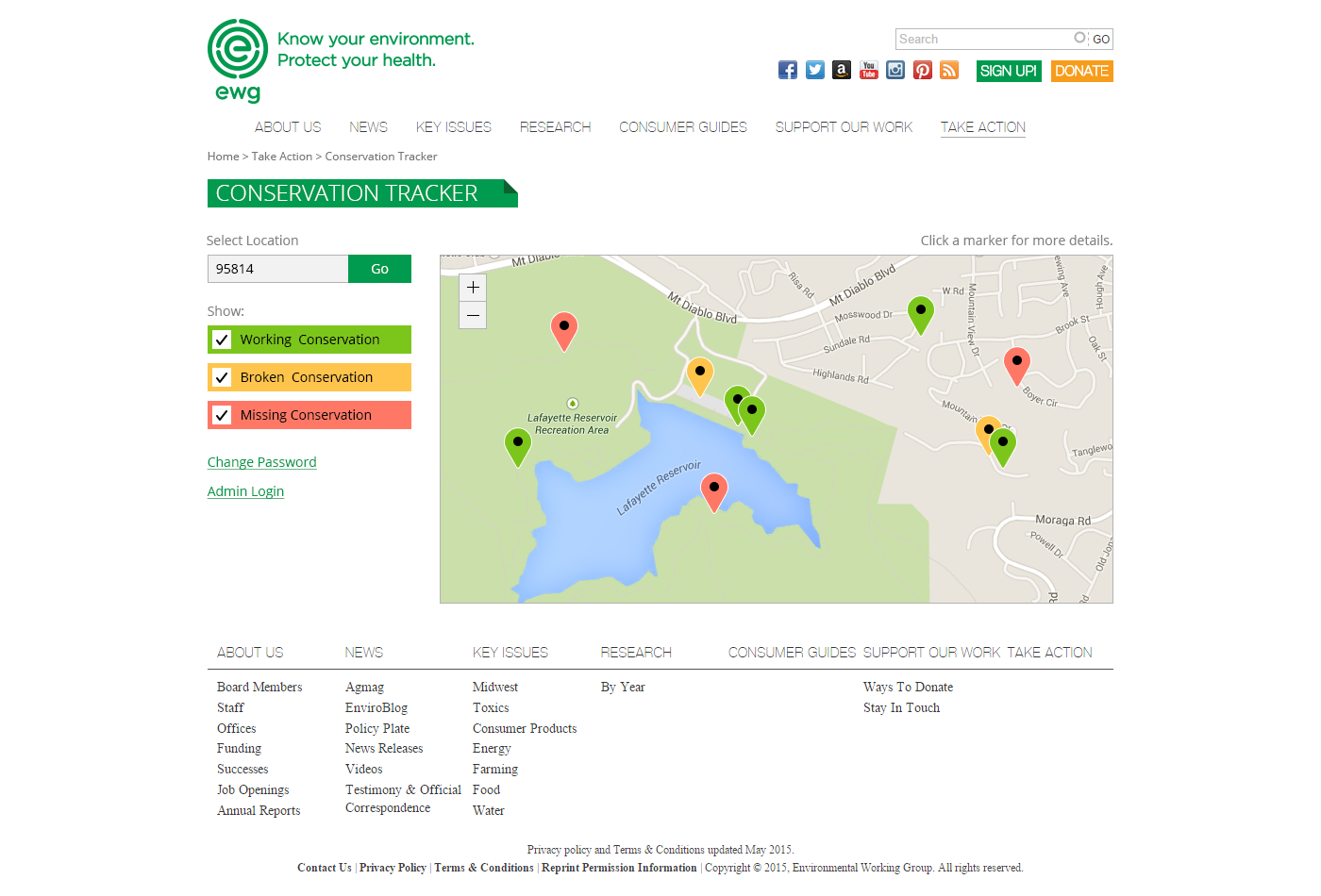
Task: Open the Twitter icon link
Action: tap(815, 70)
